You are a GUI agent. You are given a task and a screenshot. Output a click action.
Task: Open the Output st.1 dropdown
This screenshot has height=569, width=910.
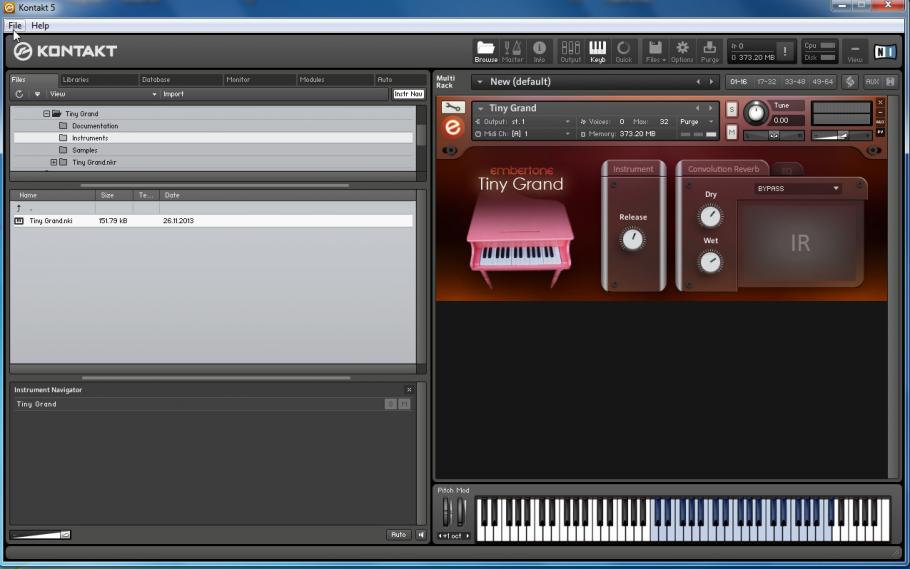[x=523, y=121]
